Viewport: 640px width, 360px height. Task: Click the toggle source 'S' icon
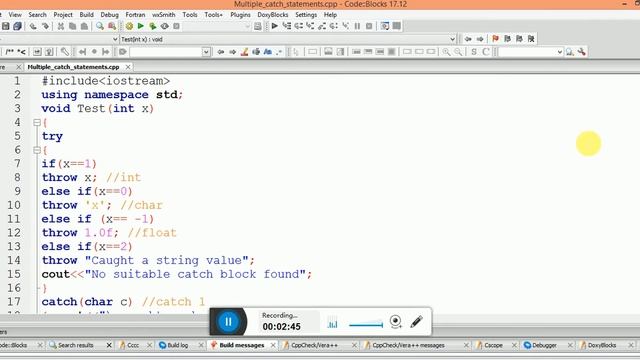click(x=473, y=52)
